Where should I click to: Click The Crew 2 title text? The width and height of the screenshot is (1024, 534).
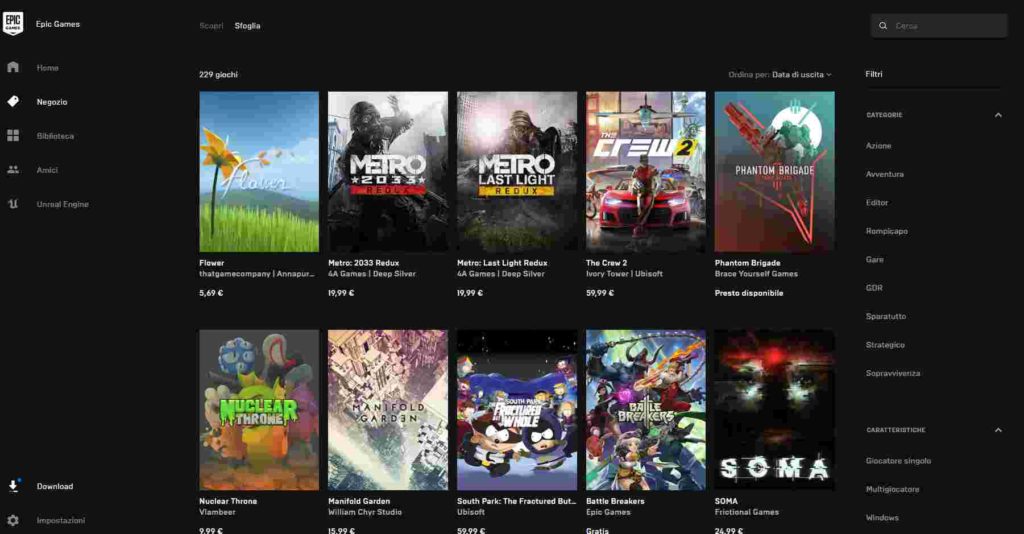606,263
